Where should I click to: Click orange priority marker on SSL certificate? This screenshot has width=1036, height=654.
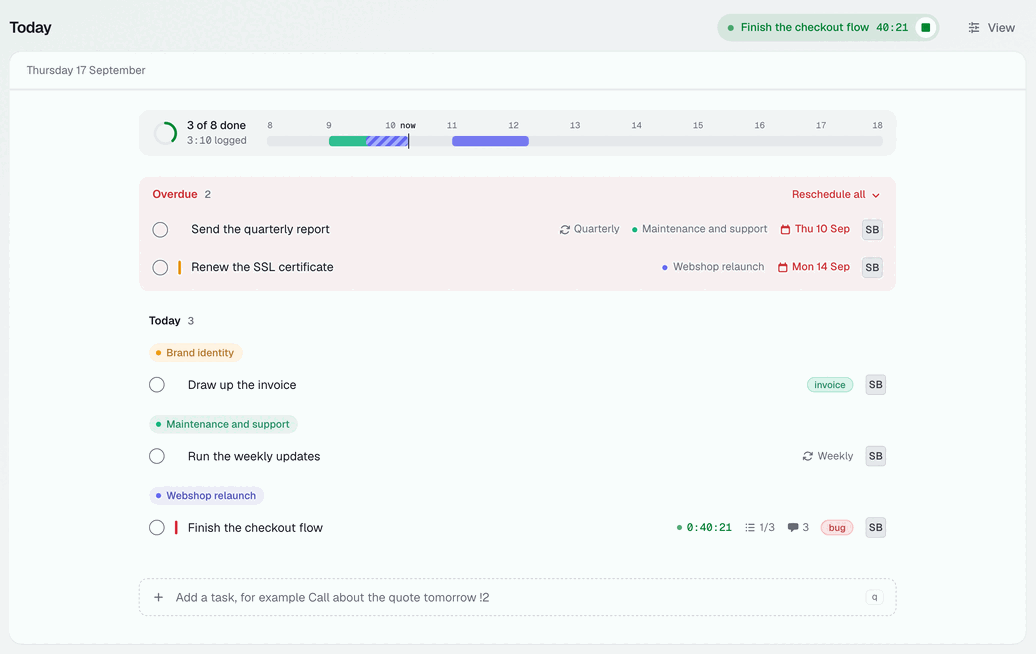179,268
